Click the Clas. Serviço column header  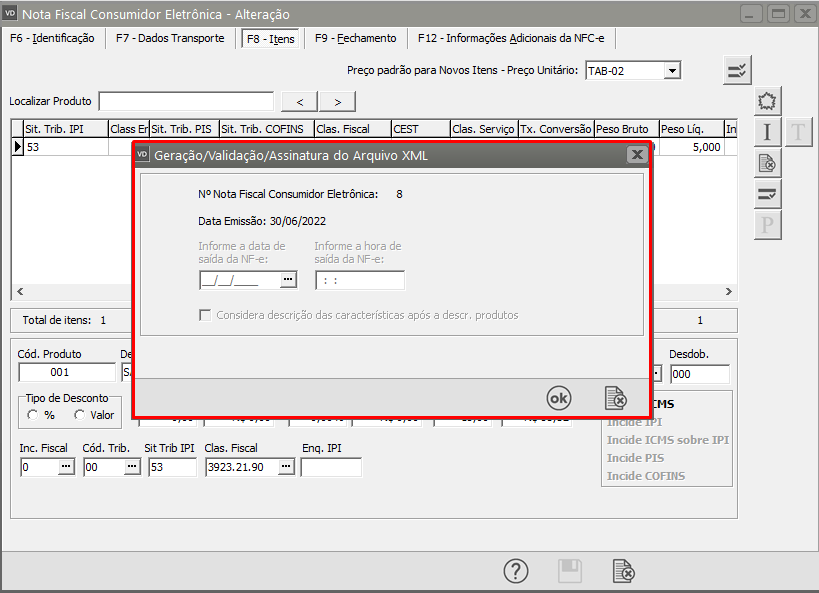click(x=484, y=129)
